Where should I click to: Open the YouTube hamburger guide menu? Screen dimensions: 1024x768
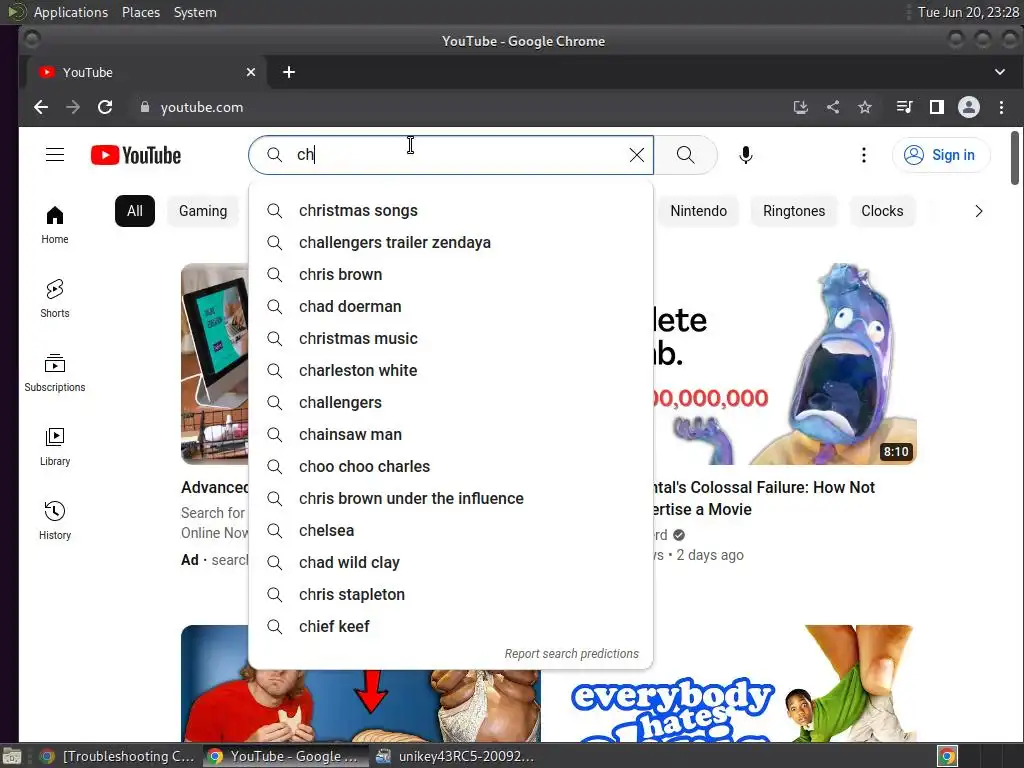[55, 155]
